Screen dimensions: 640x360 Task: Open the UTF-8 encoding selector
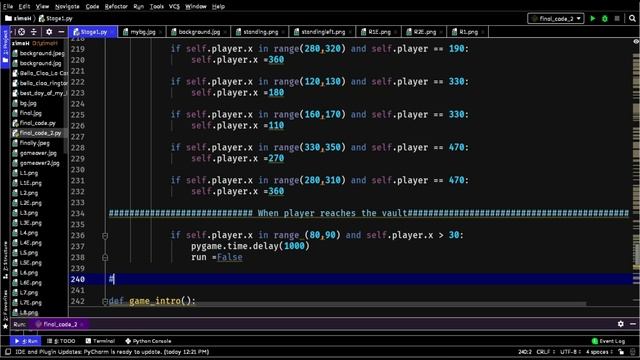click(570, 352)
